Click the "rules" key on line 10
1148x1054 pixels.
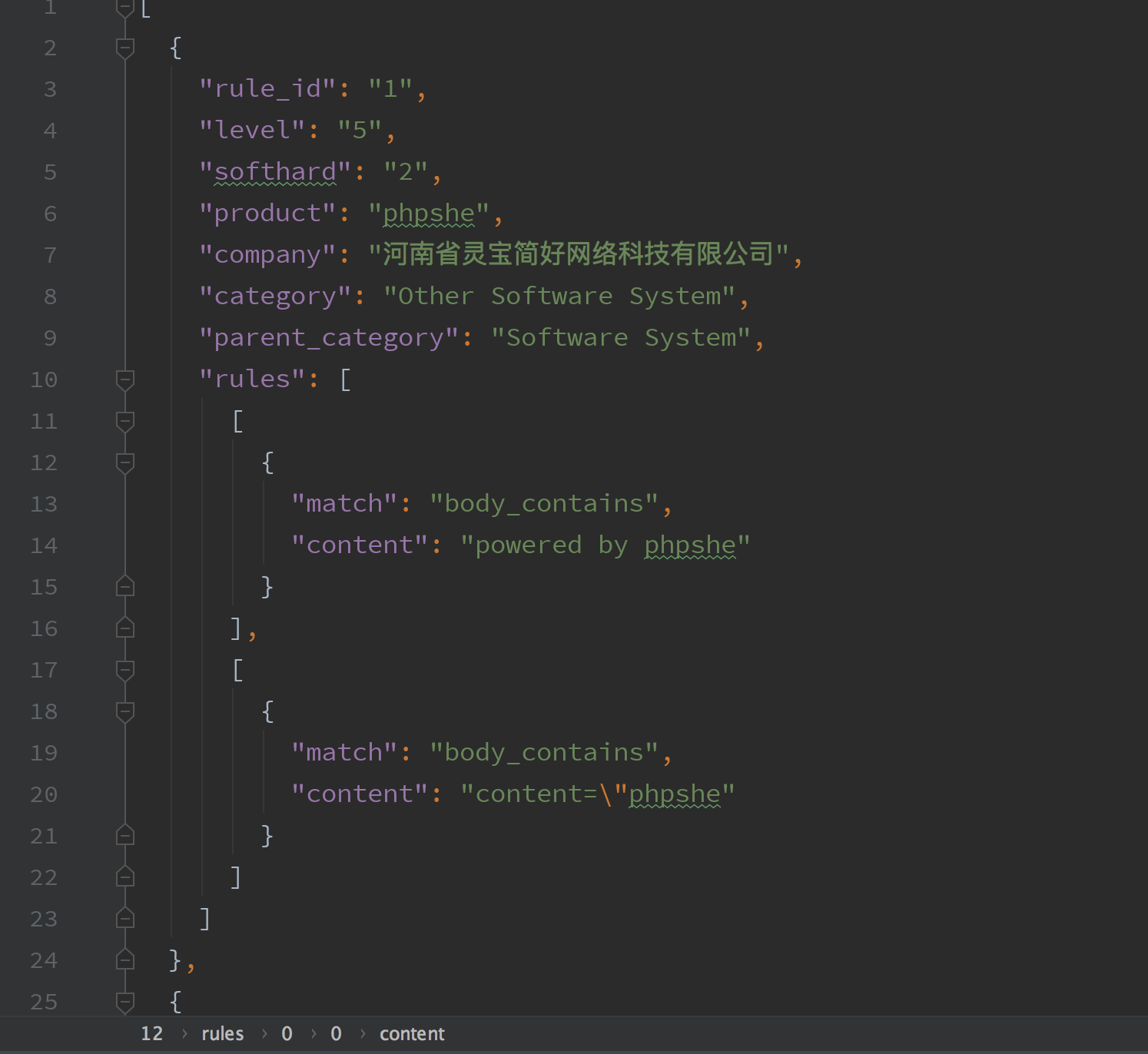coord(252,380)
